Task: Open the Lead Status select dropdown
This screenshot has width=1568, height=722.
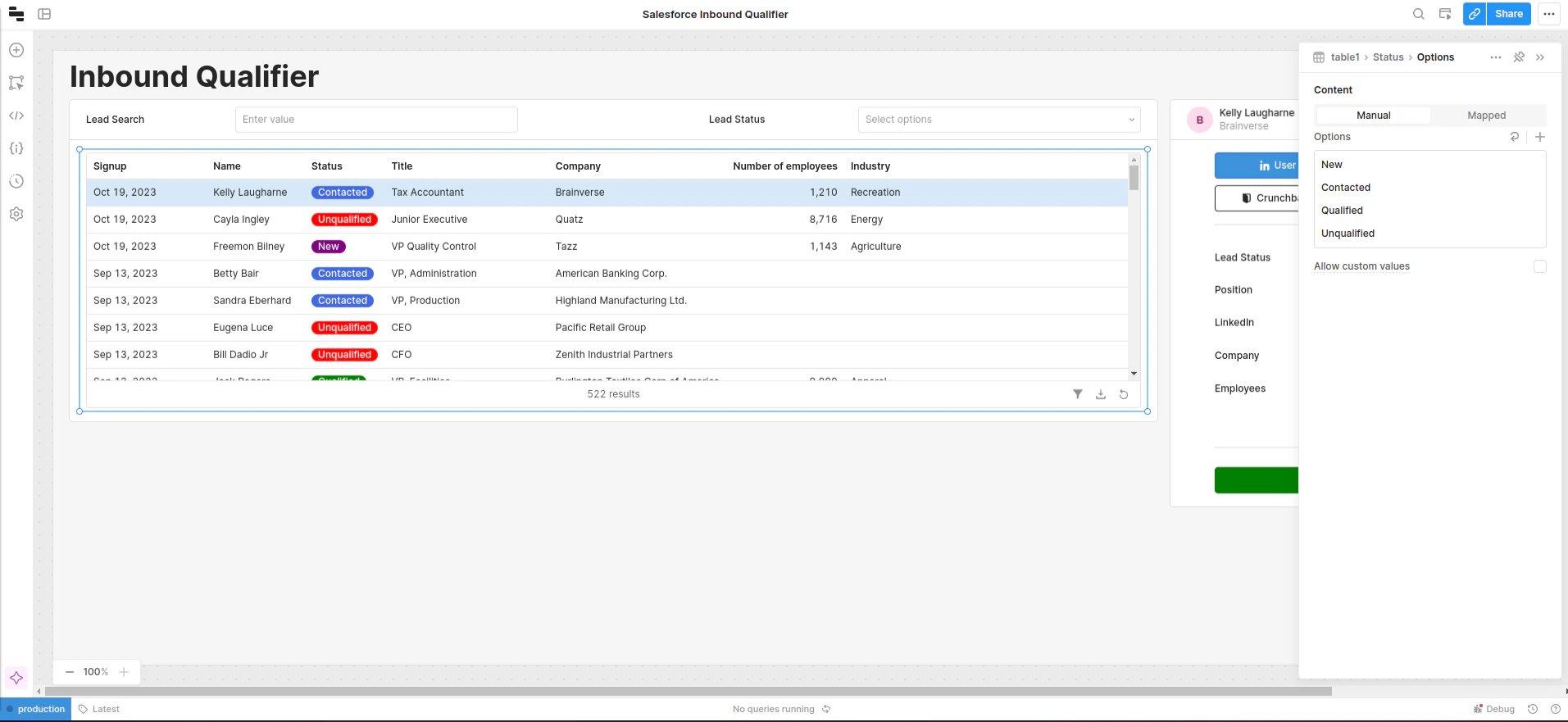Action: 999,120
